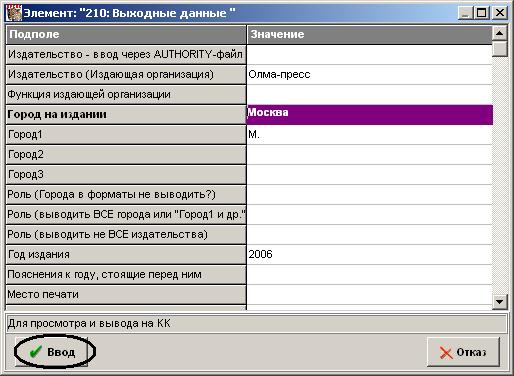
Task: Click the Значение column header
Action: (369, 34)
